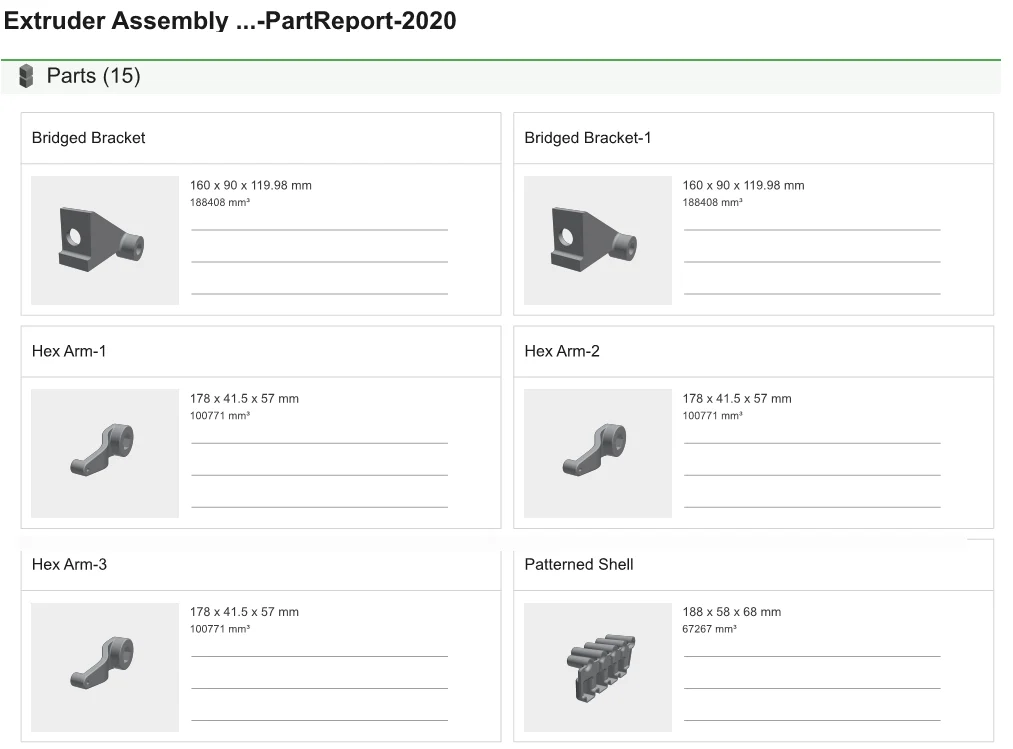Click the 188 x 58 x 68 mm dimensions
This screenshot has height=749, width=1013.
click(732, 612)
